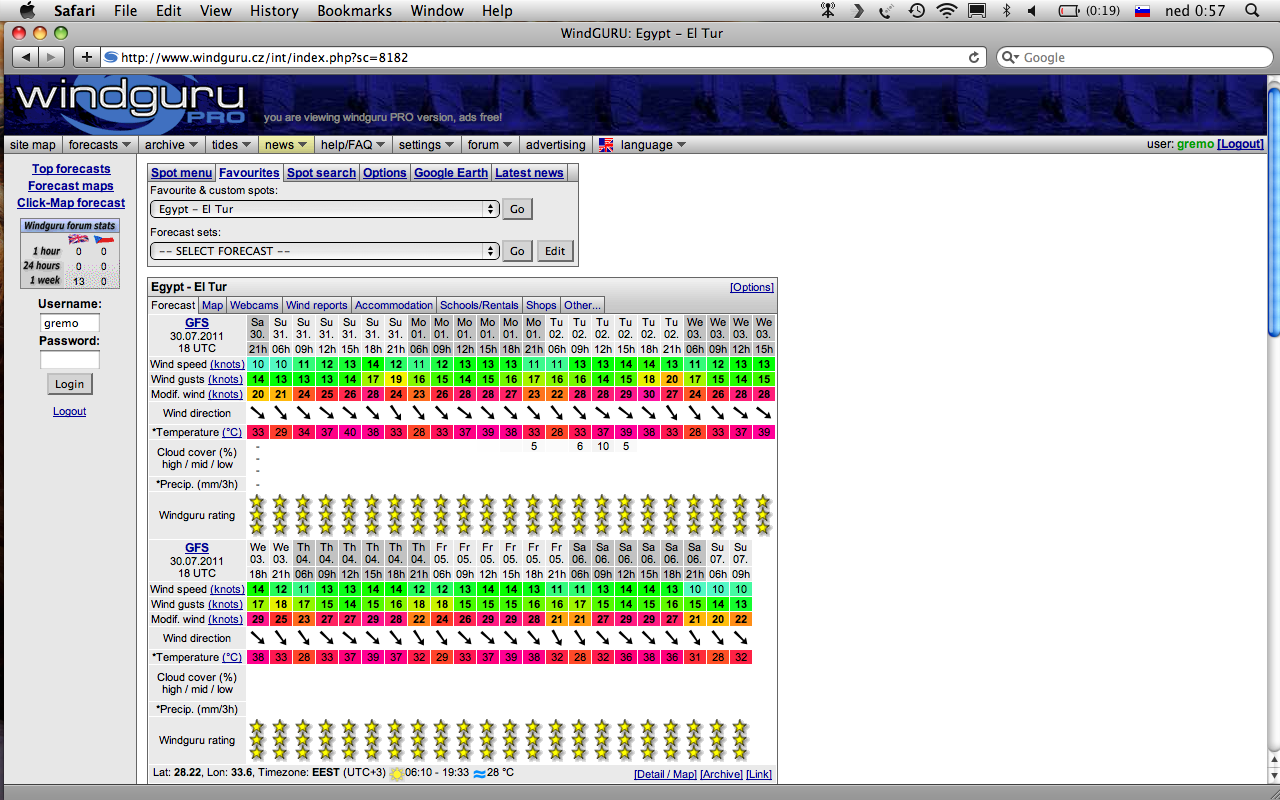1280x800 pixels.
Task: Click the cloud cover value 6
Action: [579, 446]
